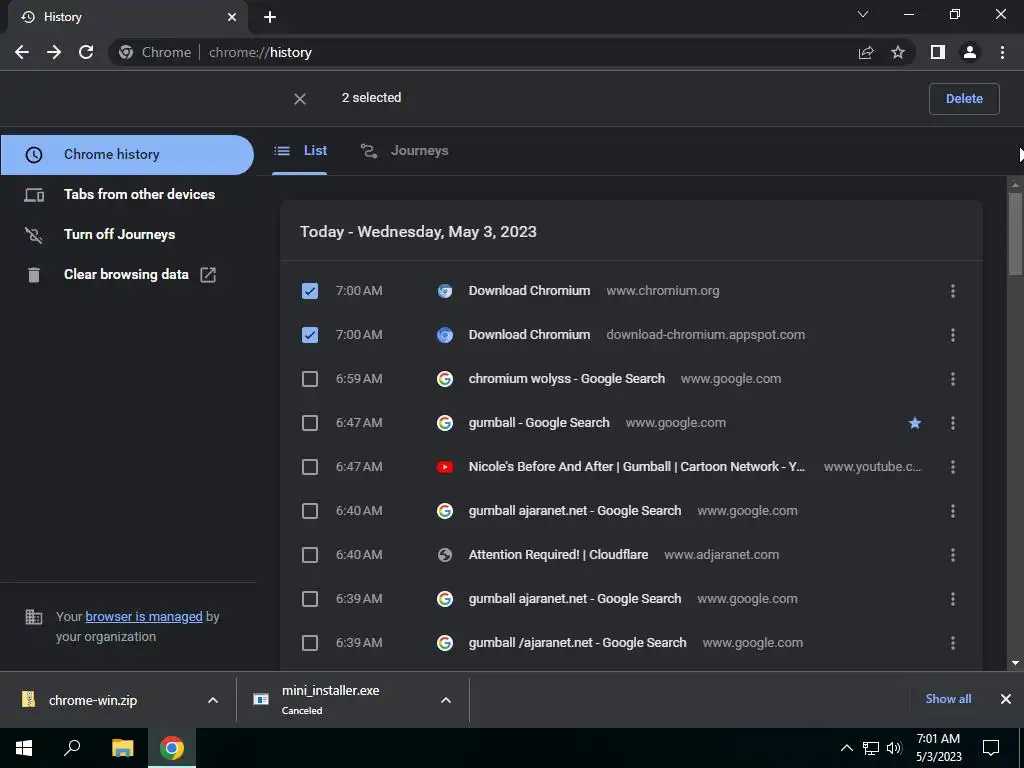Screen dimensions: 1024x768
Task: Click the Chrome taskbar icon
Action: click(x=172, y=748)
